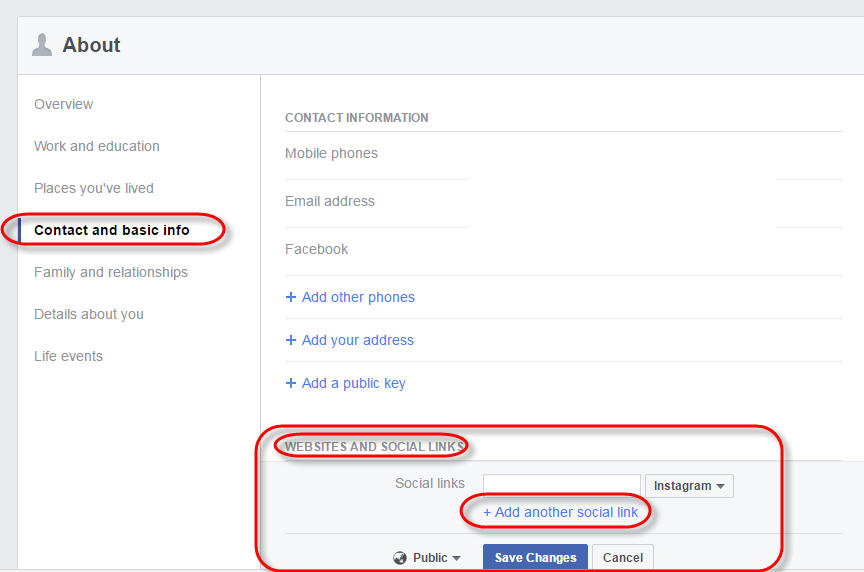
Task: Click Add other phones link
Action: [x=358, y=297]
